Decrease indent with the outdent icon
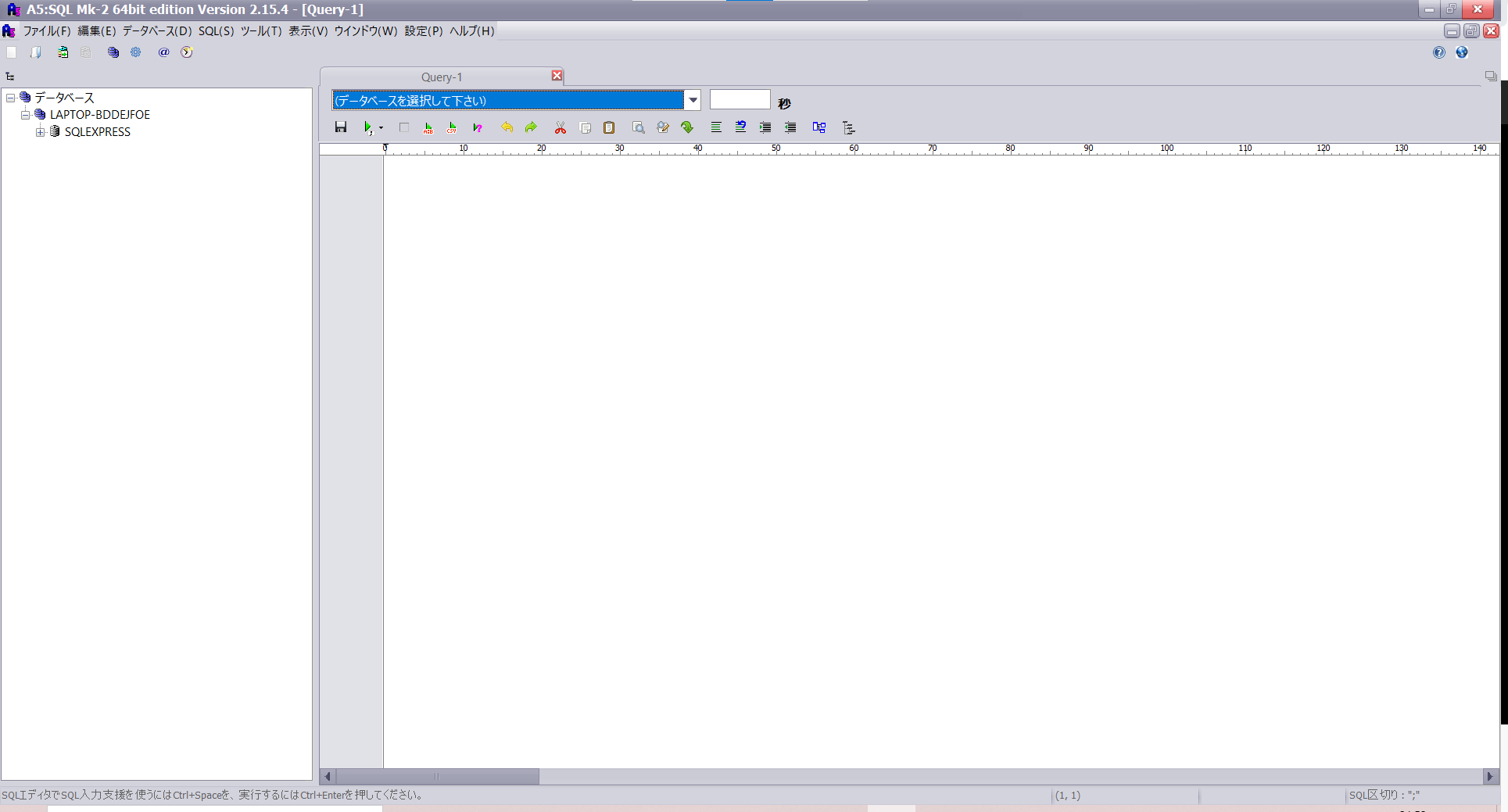This screenshot has width=1508, height=812. [790, 127]
